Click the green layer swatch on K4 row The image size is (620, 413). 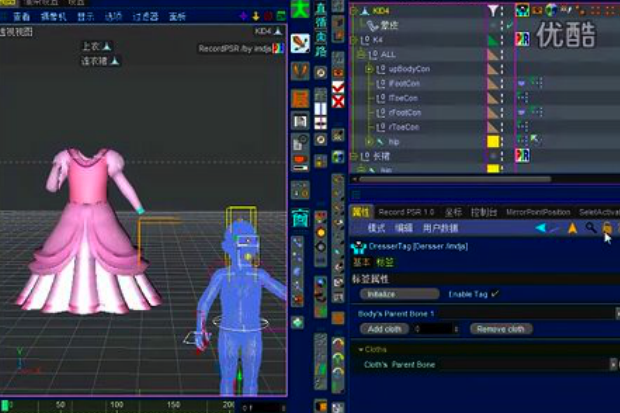click(493, 40)
